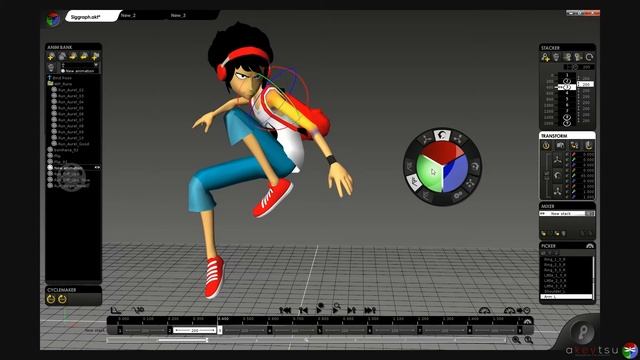
Task: Click the highlighted 200 duration field in timeline
Action: (195, 330)
